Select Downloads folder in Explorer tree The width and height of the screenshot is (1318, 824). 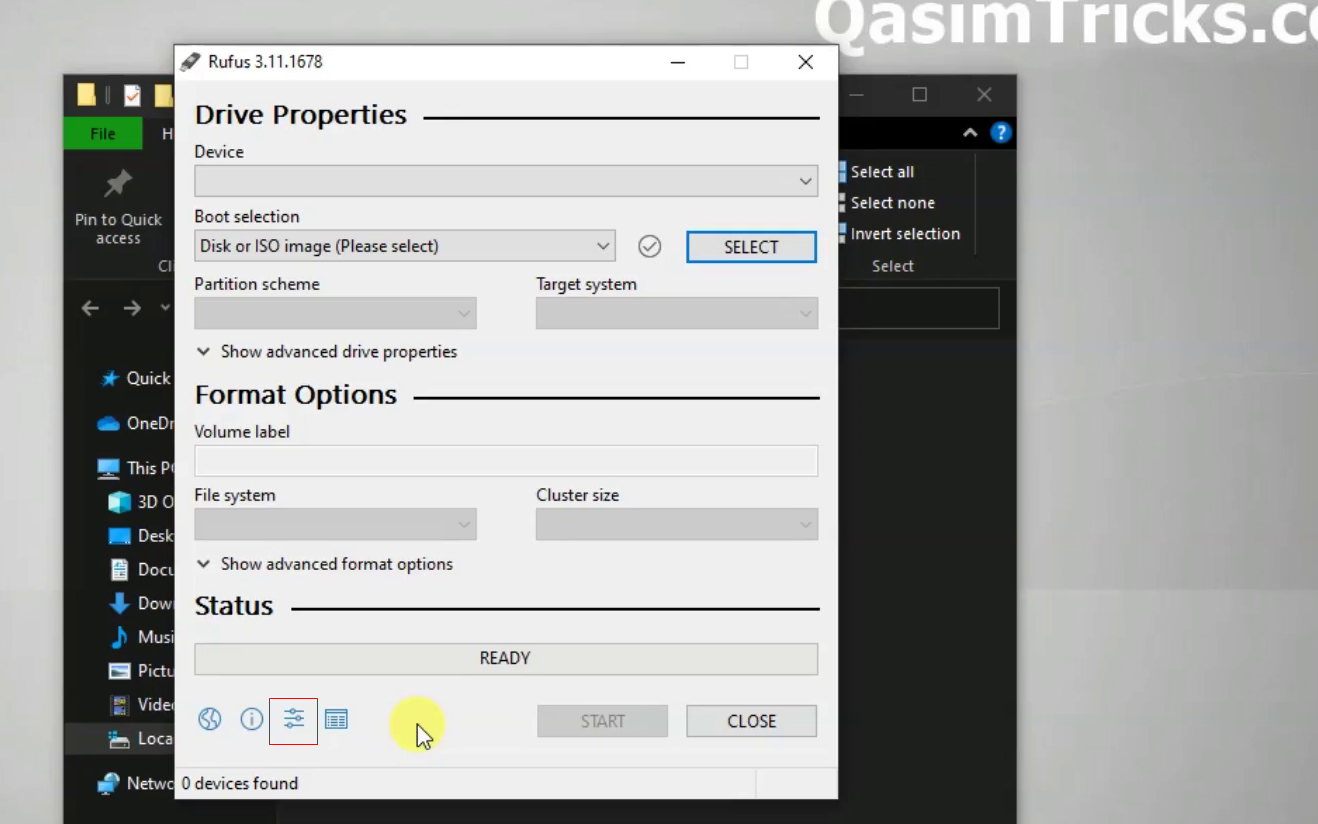tap(140, 603)
